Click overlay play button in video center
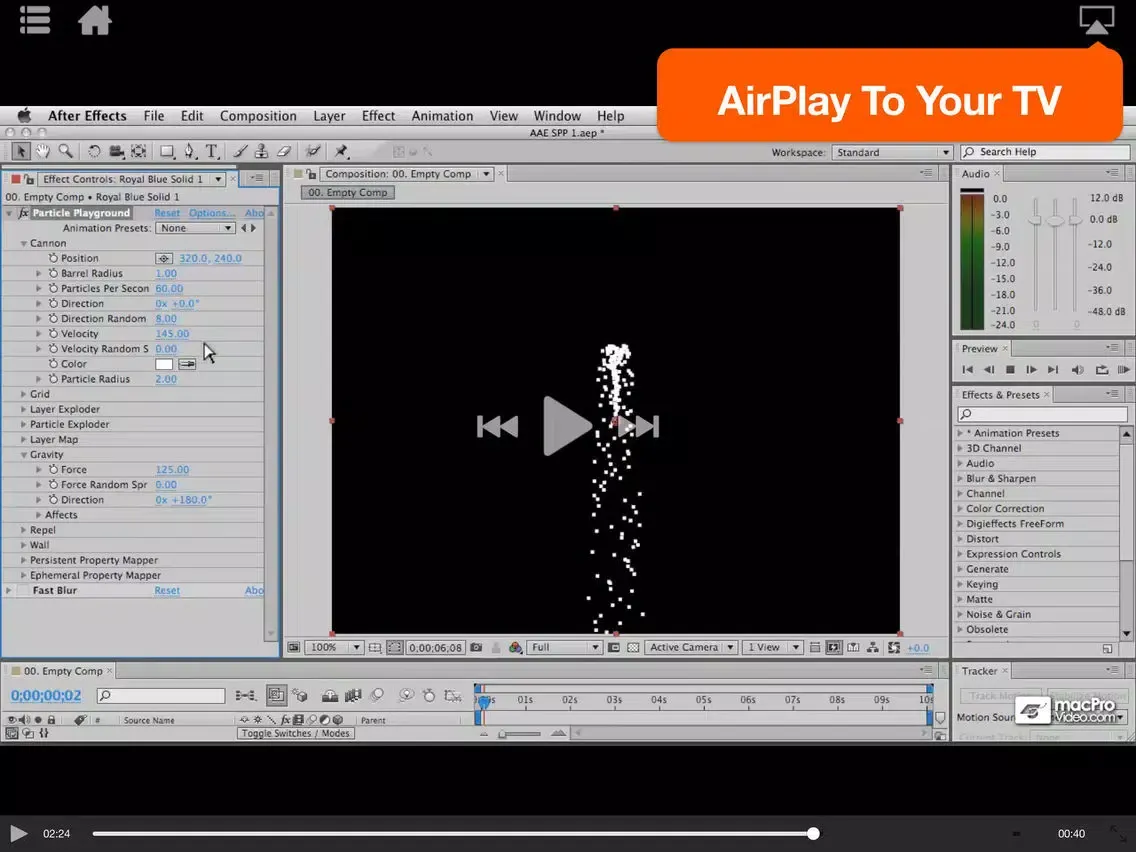The image size is (1136, 852). point(566,426)
